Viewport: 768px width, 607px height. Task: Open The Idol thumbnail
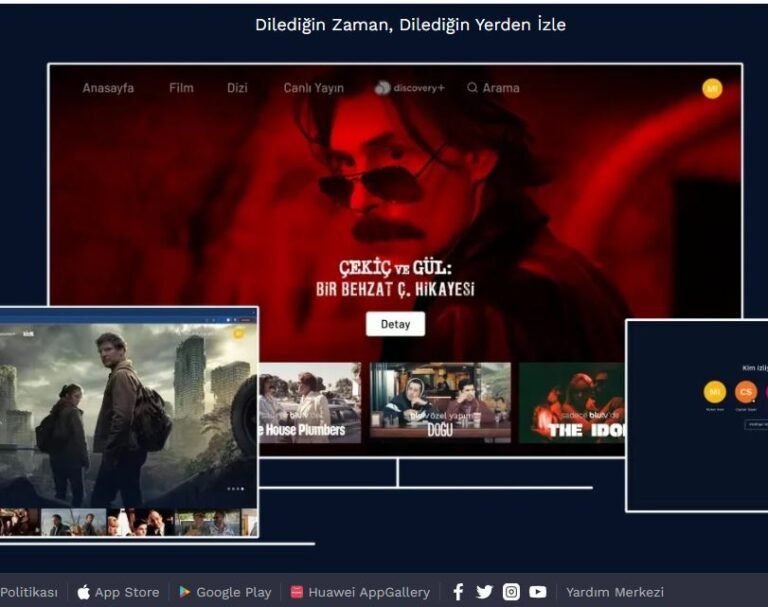[x=572, y=403]
